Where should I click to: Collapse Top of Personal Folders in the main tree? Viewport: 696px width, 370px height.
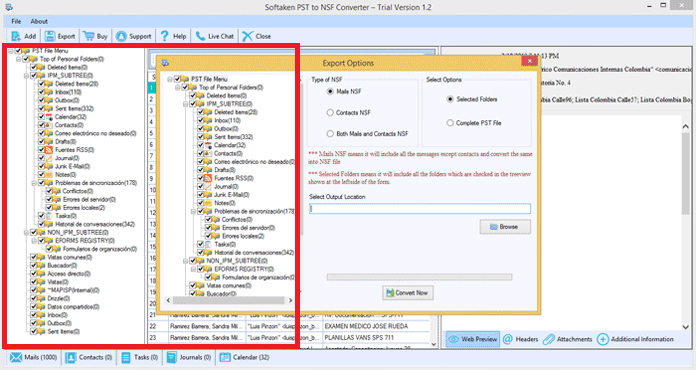[x=19, y=59]
